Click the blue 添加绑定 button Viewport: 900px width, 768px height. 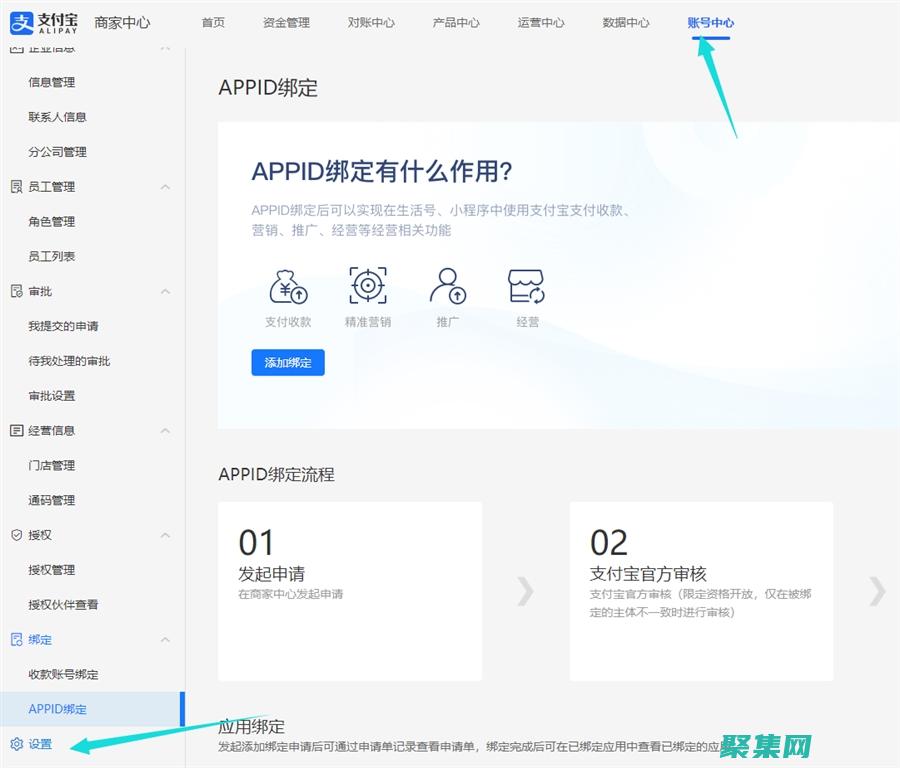click(x=287, y=362)
